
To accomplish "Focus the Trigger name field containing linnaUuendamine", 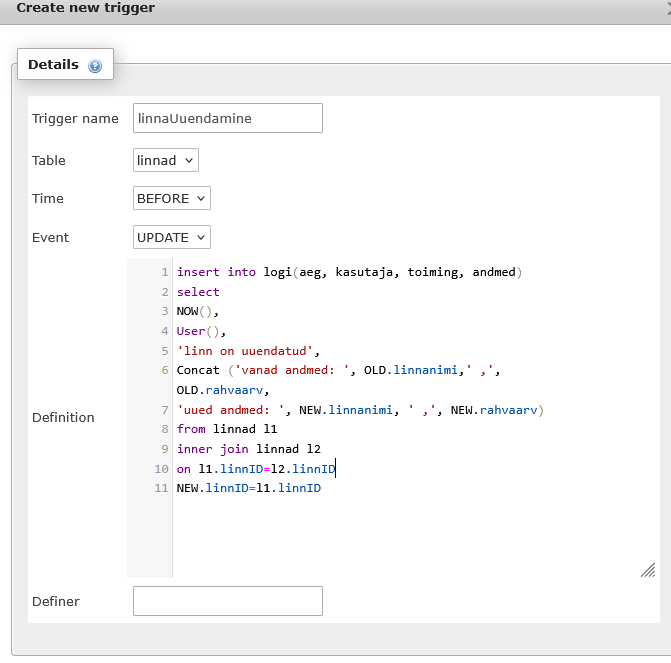I will pyautogui.click(x=228, y=118).
